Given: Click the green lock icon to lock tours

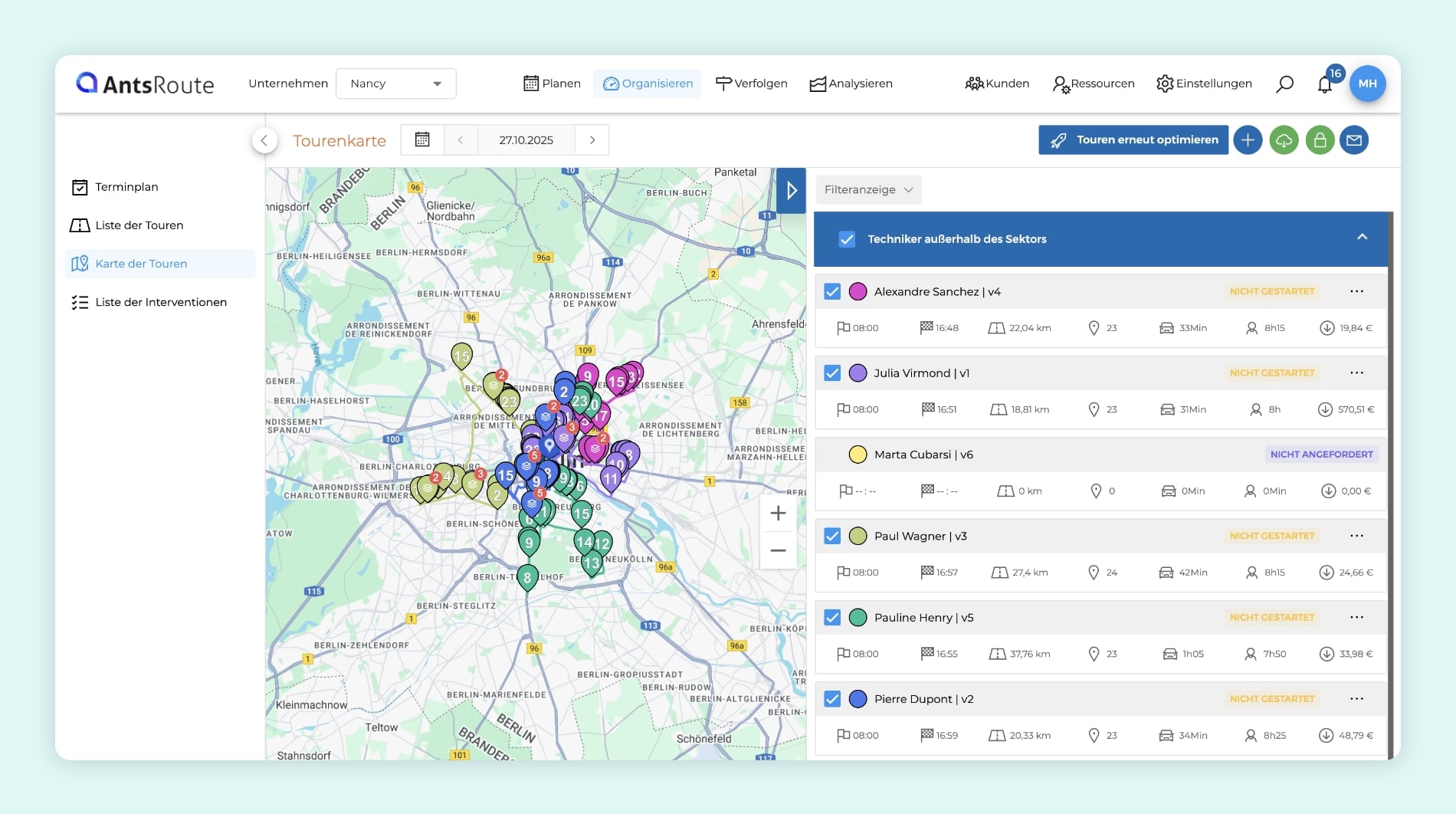Looking at the screenshot, I should [1319, 140].
